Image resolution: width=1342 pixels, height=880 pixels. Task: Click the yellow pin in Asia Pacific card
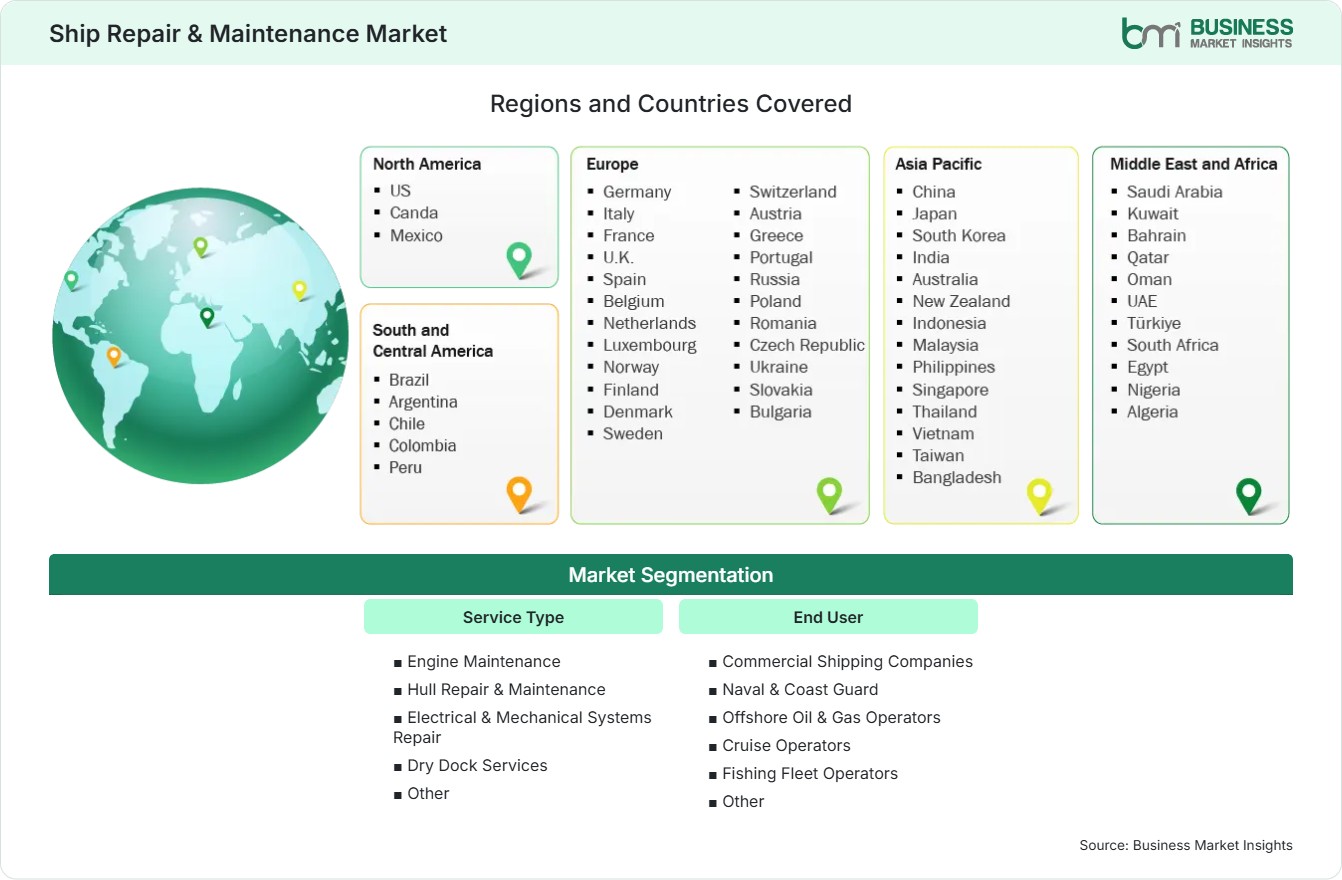1040,496
